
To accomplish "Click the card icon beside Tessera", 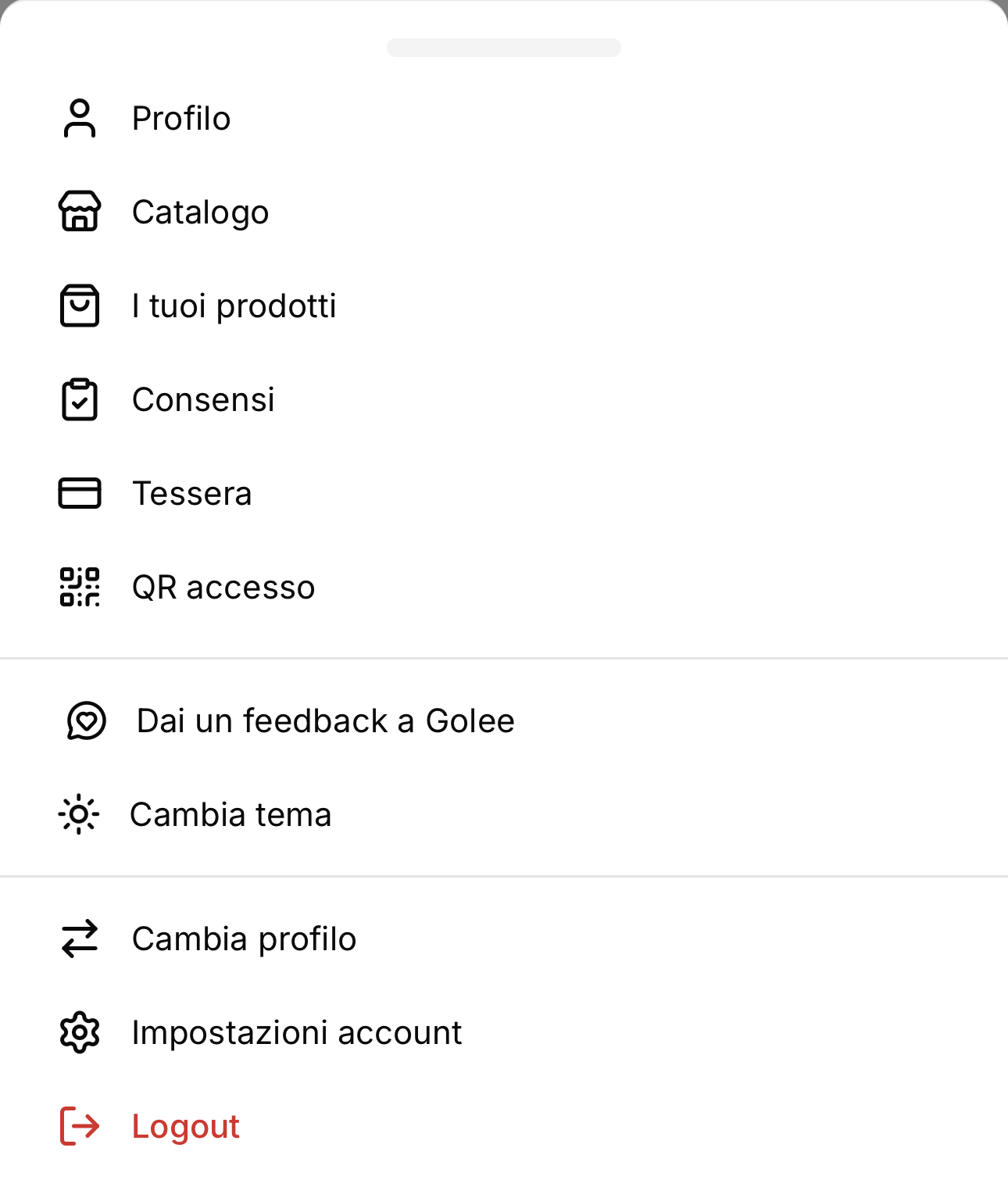I will (x=80, y=493).
